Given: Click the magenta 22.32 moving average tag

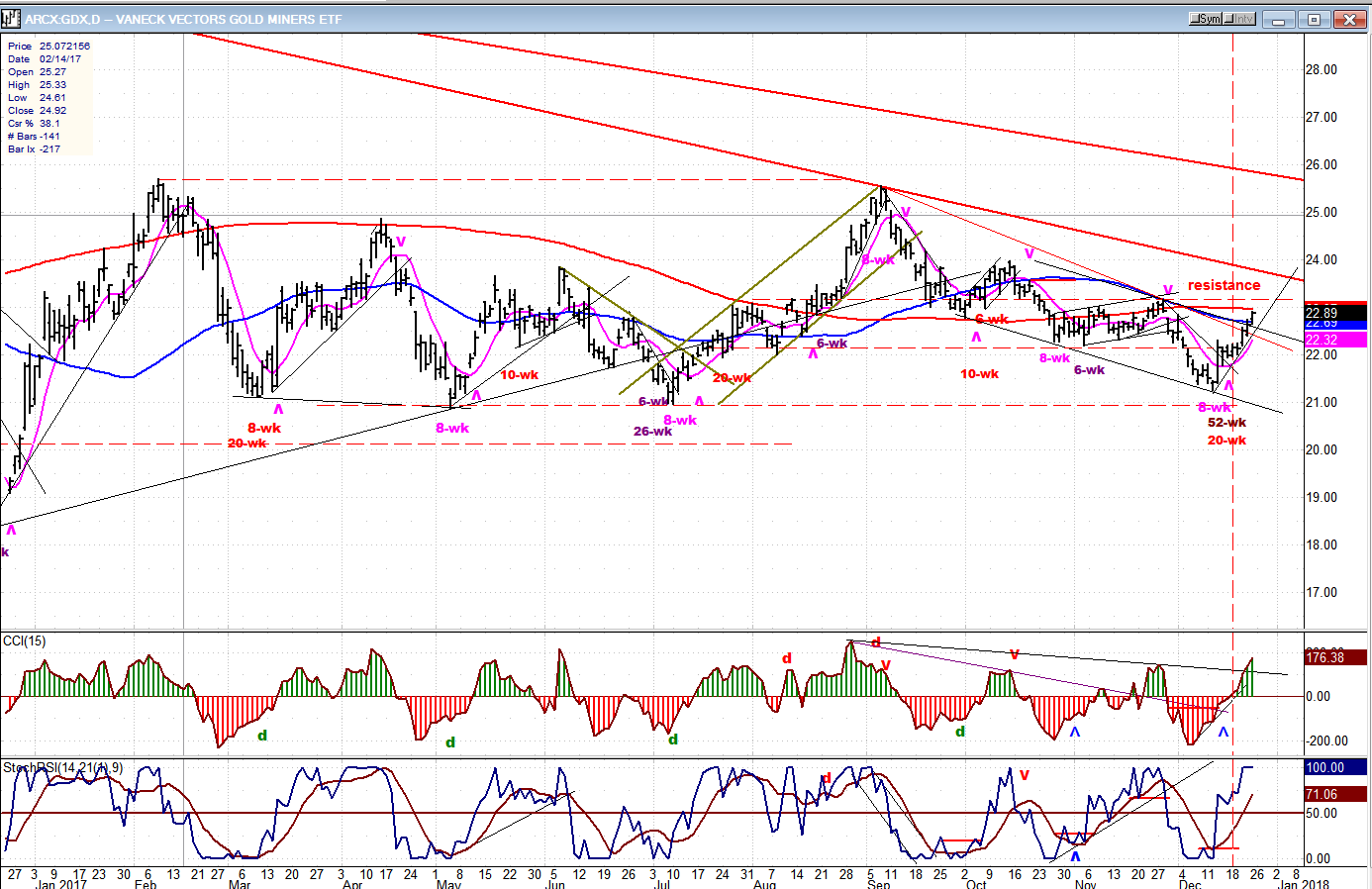Looking at the screenshot, I should [x=1335, y=340].
